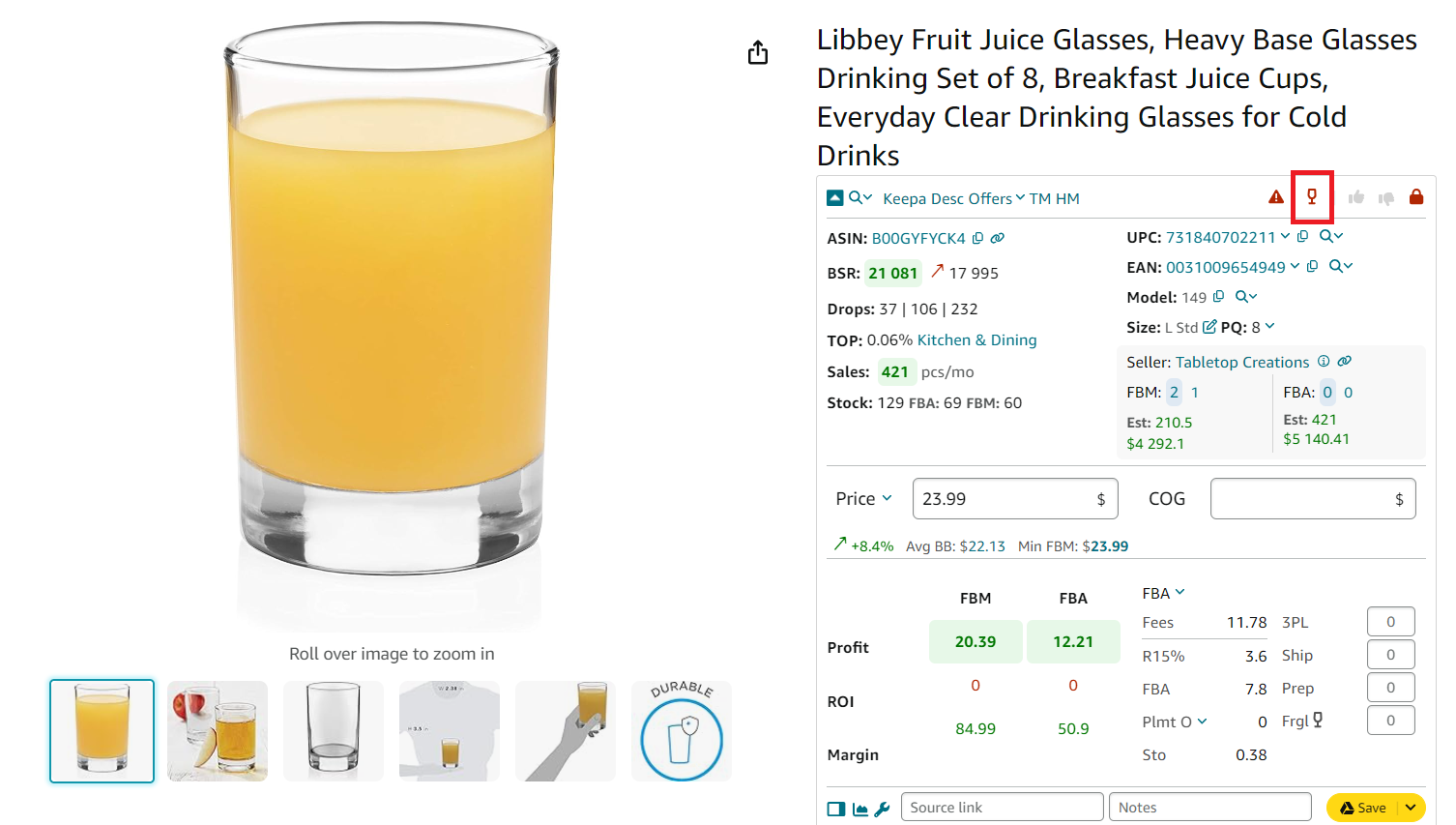The image size is (1456, 825).
Task: Expand the Save button dropdown arrow
Action: point(1411,808)
